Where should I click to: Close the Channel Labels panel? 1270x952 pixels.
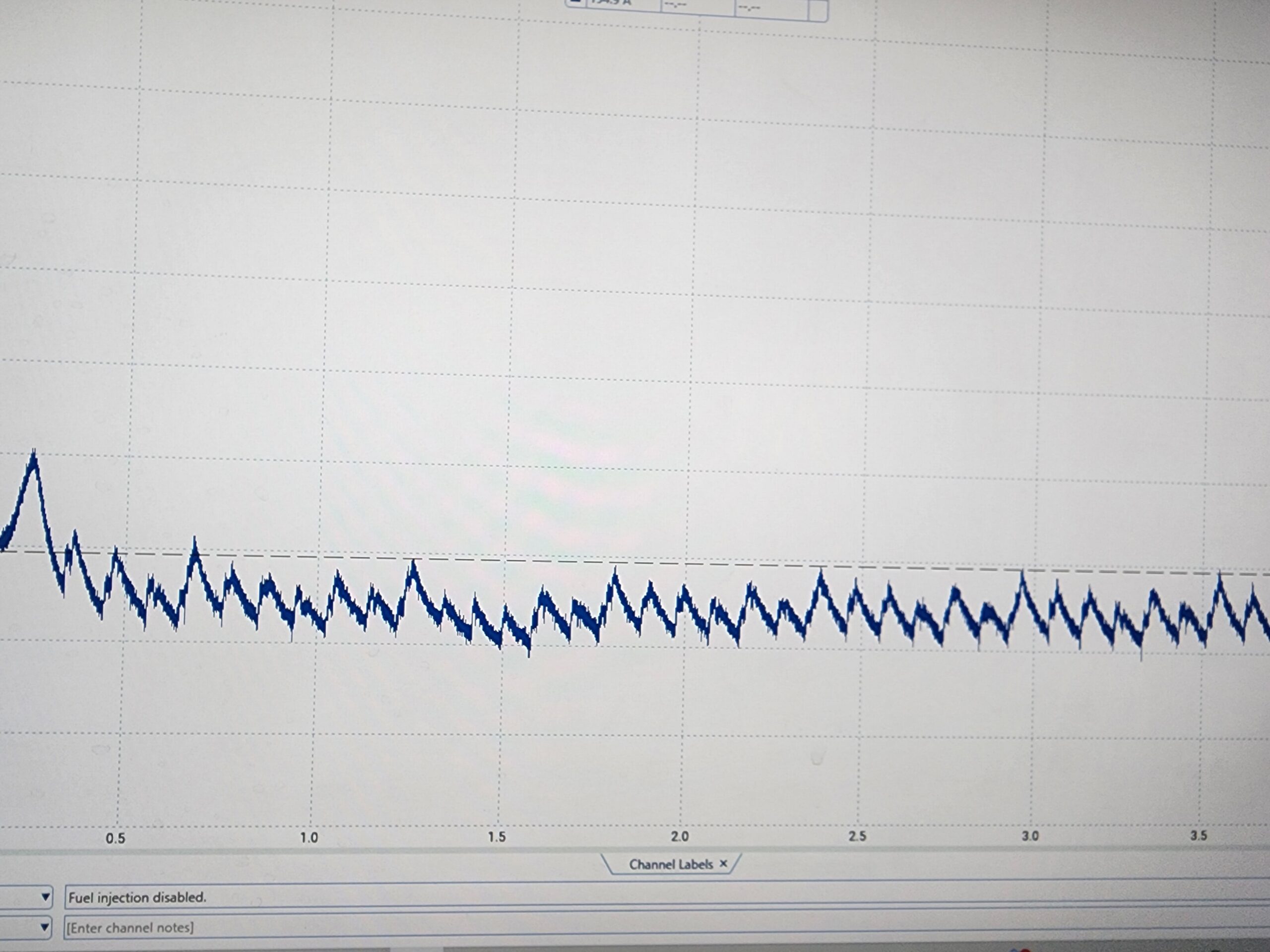[723, 863]
